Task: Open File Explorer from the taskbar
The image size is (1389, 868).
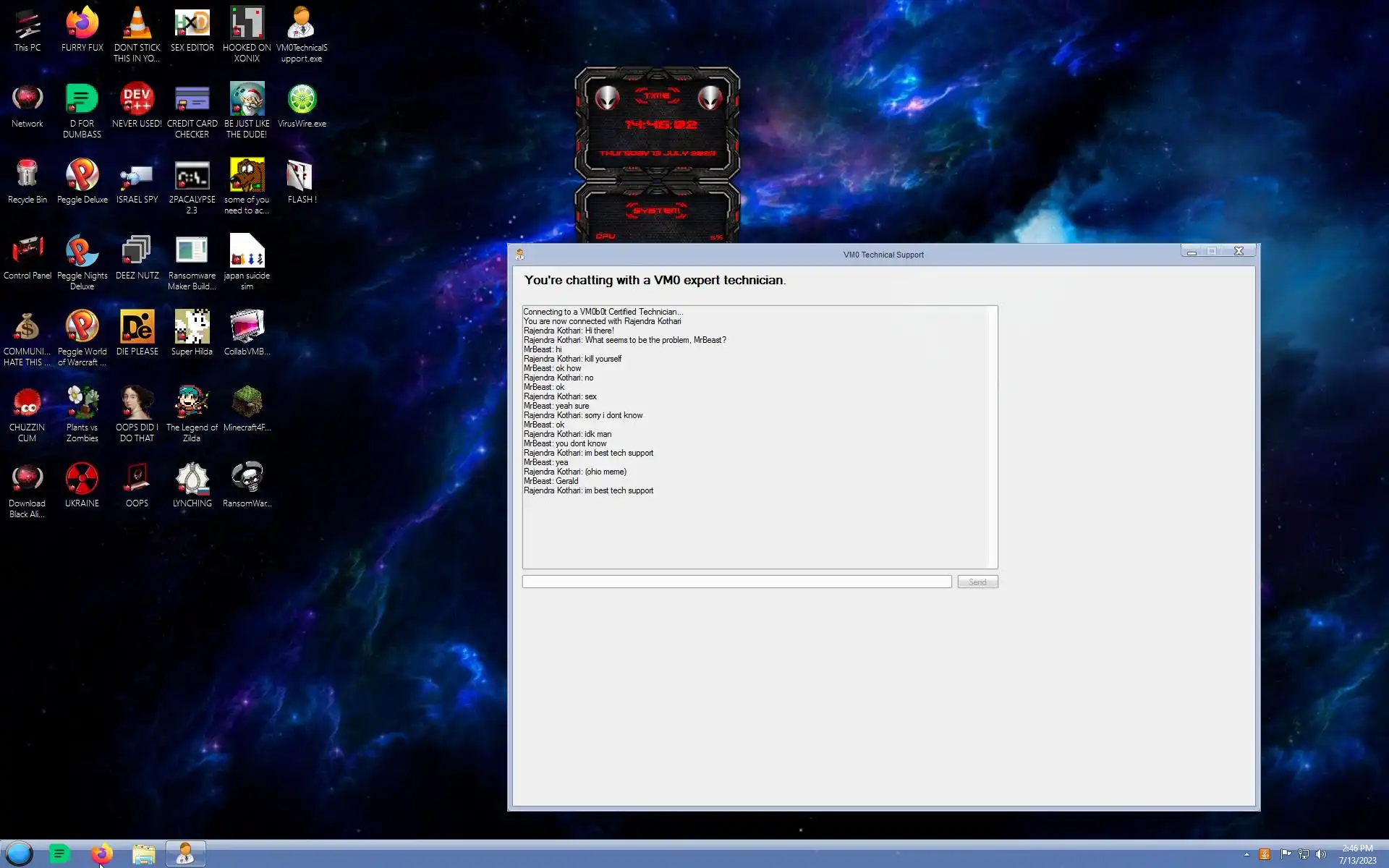Action: [x=143, y=854]
